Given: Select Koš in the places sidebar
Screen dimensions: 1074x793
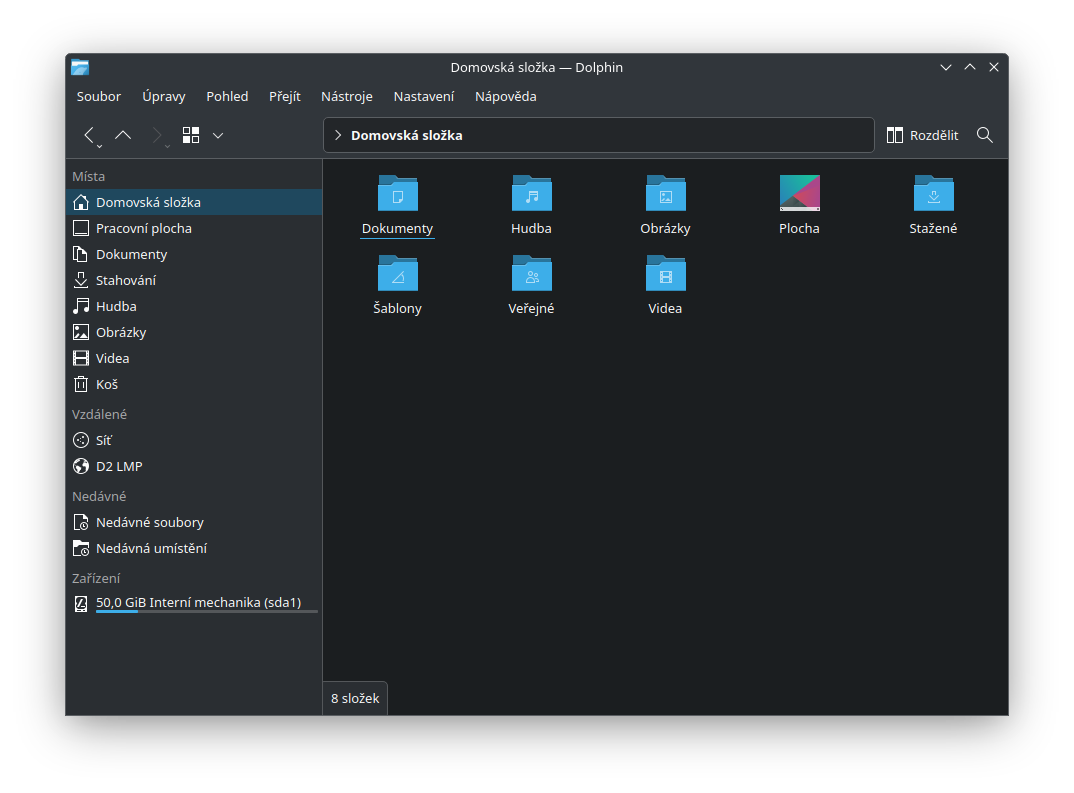Looking at the screenshot, I should [x=107, y=384].
